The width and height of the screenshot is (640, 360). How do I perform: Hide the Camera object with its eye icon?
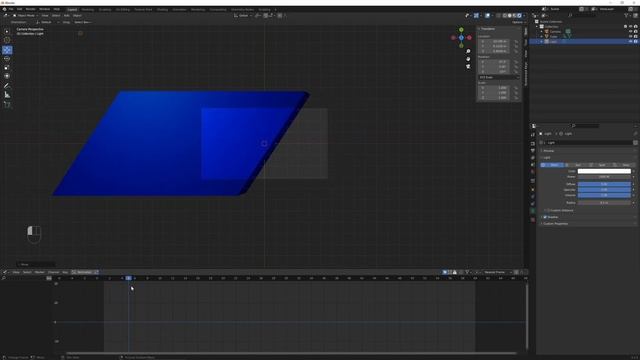[631, 31]
